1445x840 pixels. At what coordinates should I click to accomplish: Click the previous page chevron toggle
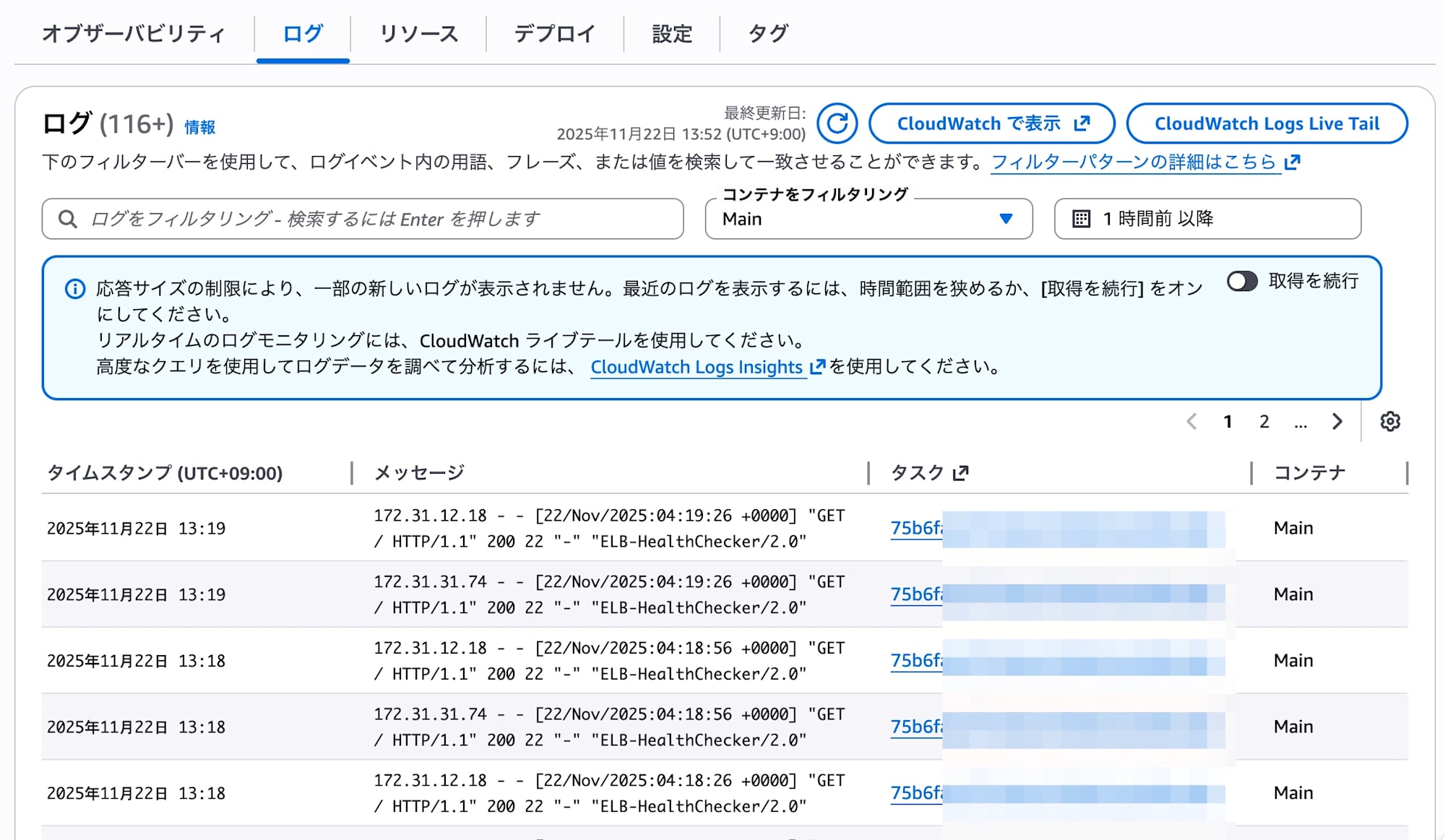(1191, 421)
